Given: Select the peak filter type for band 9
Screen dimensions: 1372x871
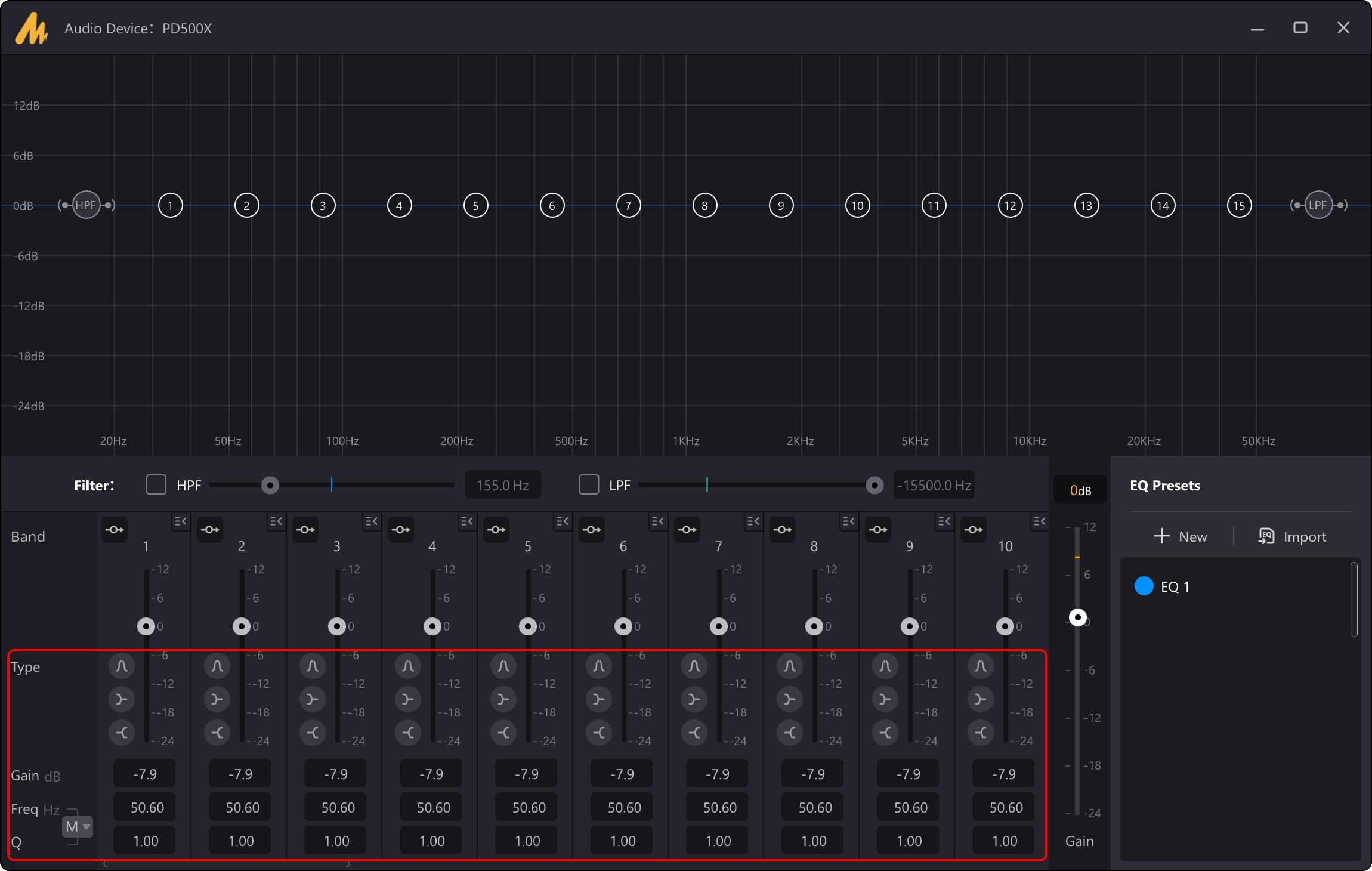Looking at the screenshot, I should [885, 666].
